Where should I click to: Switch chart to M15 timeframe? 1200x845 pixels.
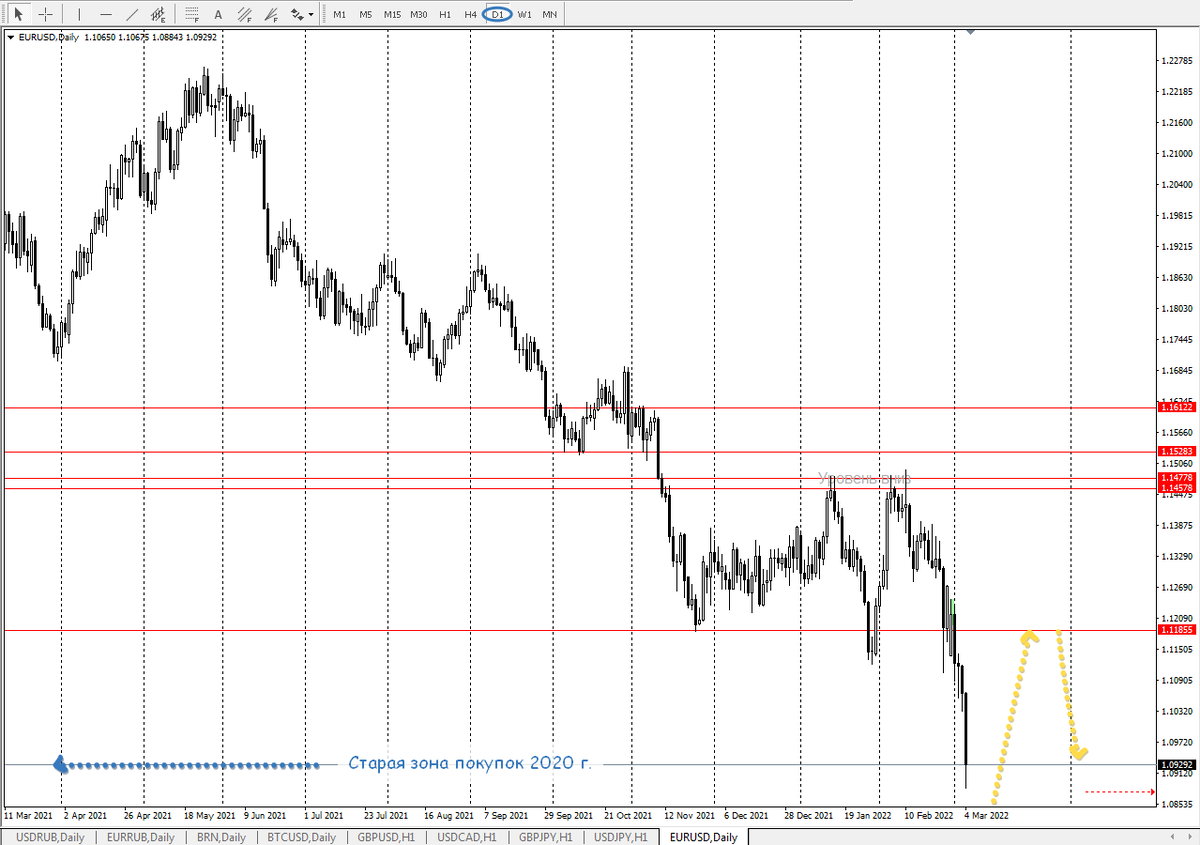tap(392, 14)
